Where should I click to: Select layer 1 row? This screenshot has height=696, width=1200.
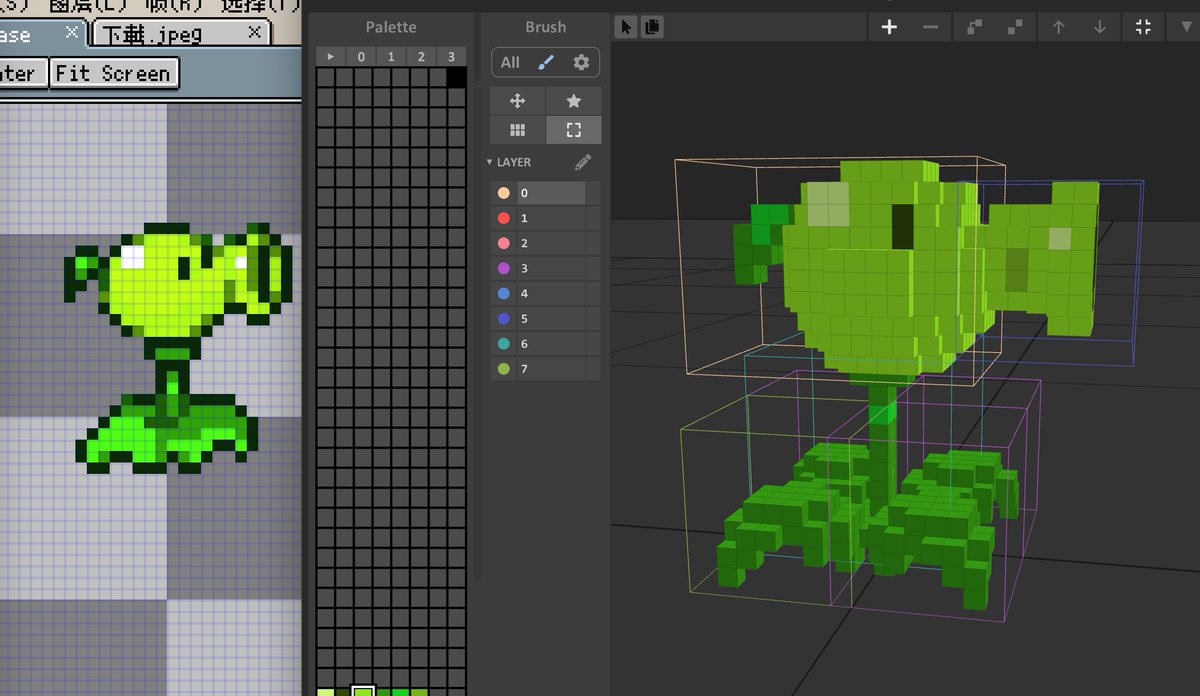click(x=545, y=218)
